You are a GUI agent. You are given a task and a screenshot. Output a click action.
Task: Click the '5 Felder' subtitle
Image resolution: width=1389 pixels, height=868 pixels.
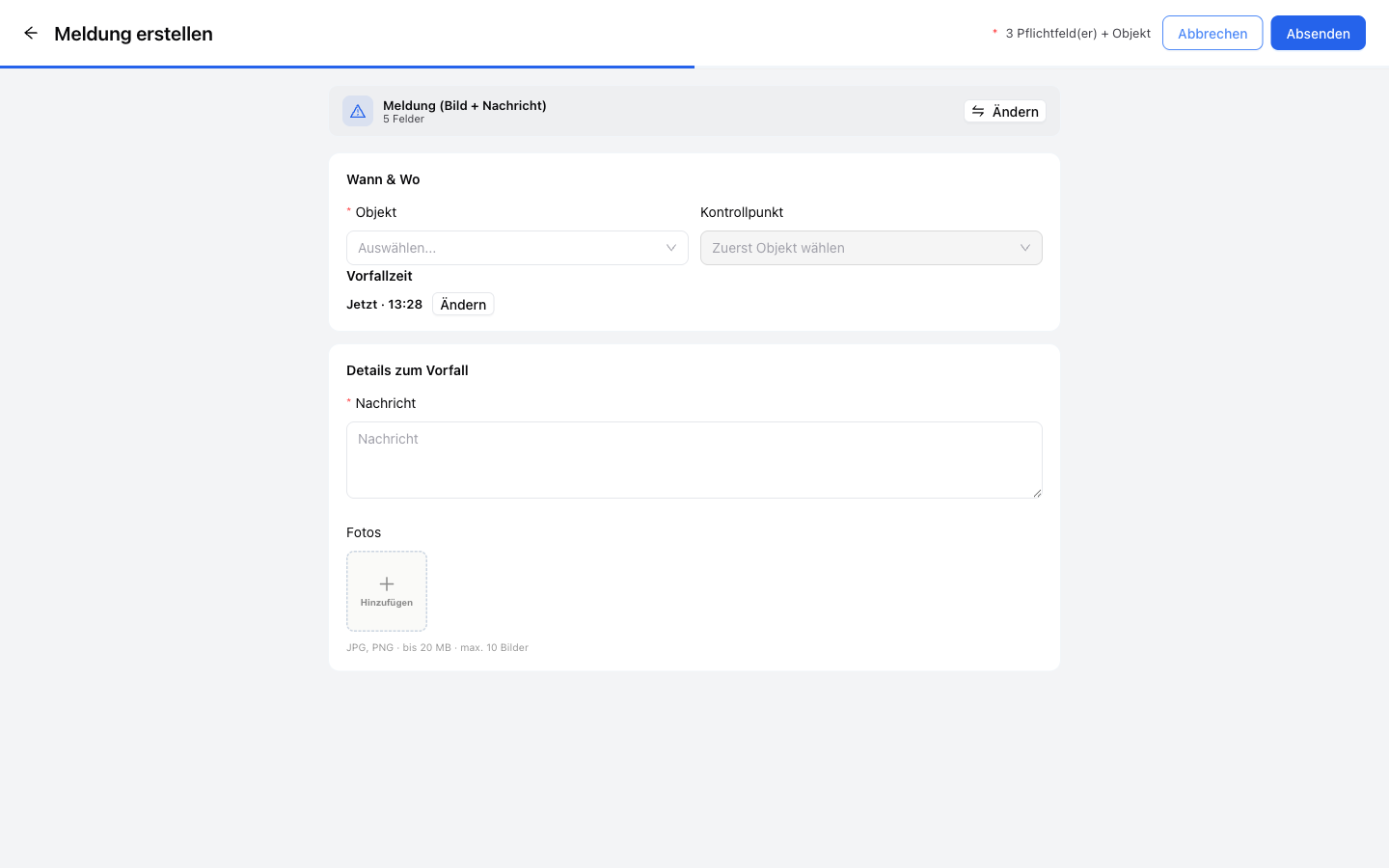pyautogui.click(x=403, y=120)
